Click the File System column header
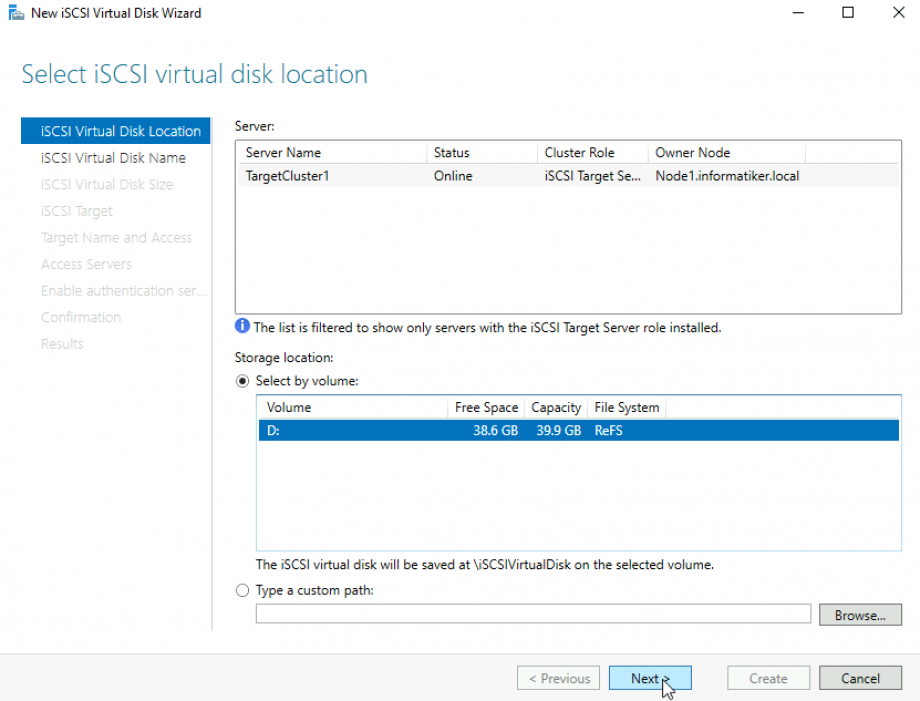 click(626, 407)
